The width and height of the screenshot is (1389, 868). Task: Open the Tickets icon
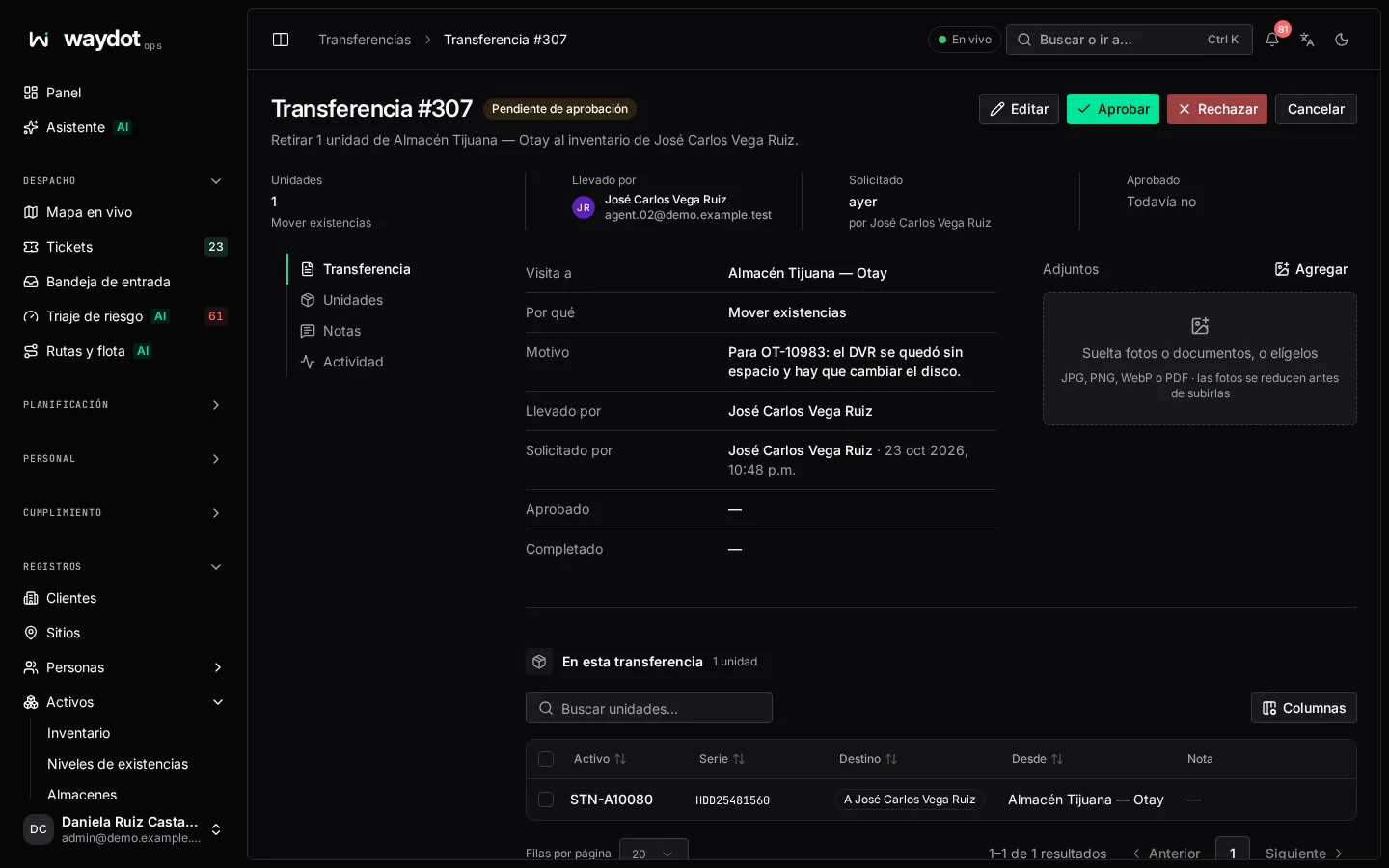(31, 247)
